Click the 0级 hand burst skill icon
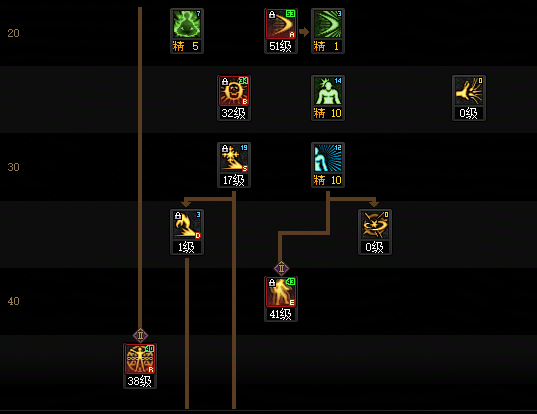 [x=469, y=91]
